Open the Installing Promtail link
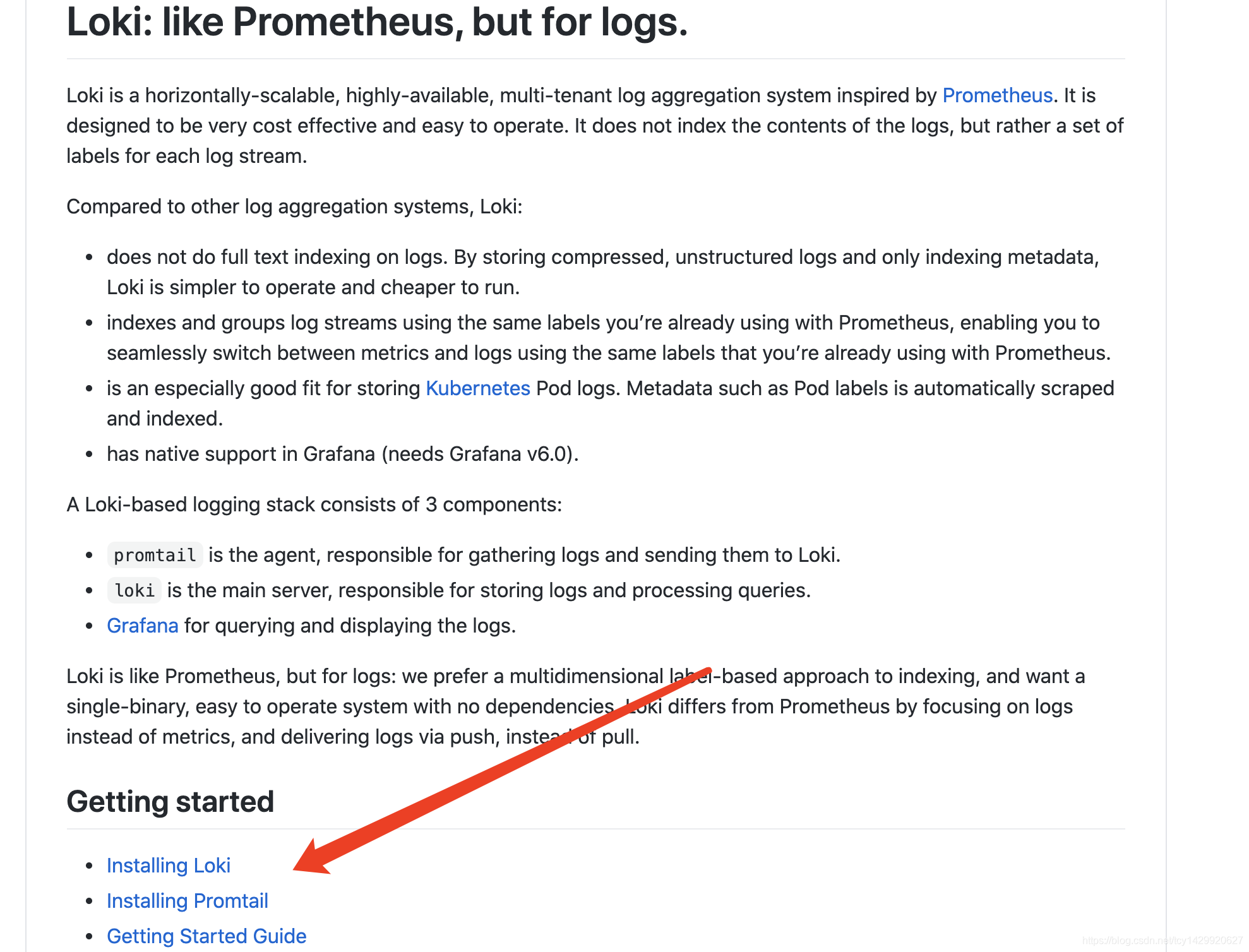 (187, 901)
